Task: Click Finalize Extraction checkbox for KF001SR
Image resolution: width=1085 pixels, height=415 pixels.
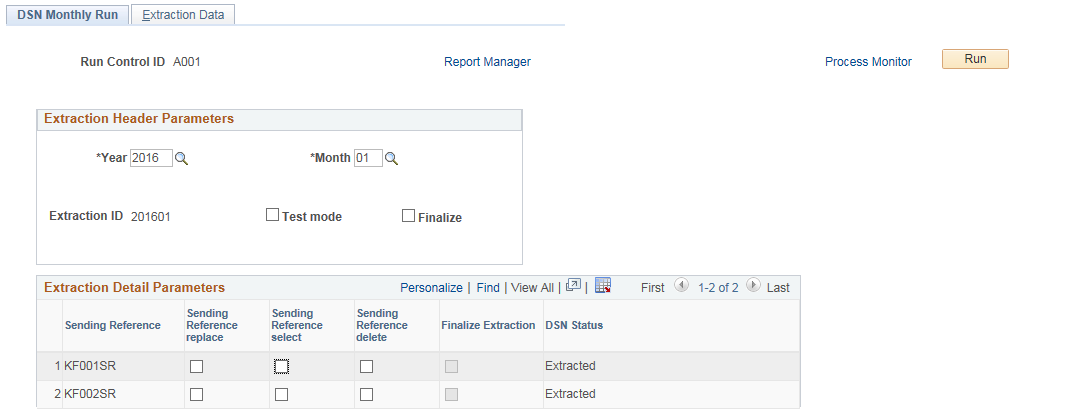Action: point(451,367)
